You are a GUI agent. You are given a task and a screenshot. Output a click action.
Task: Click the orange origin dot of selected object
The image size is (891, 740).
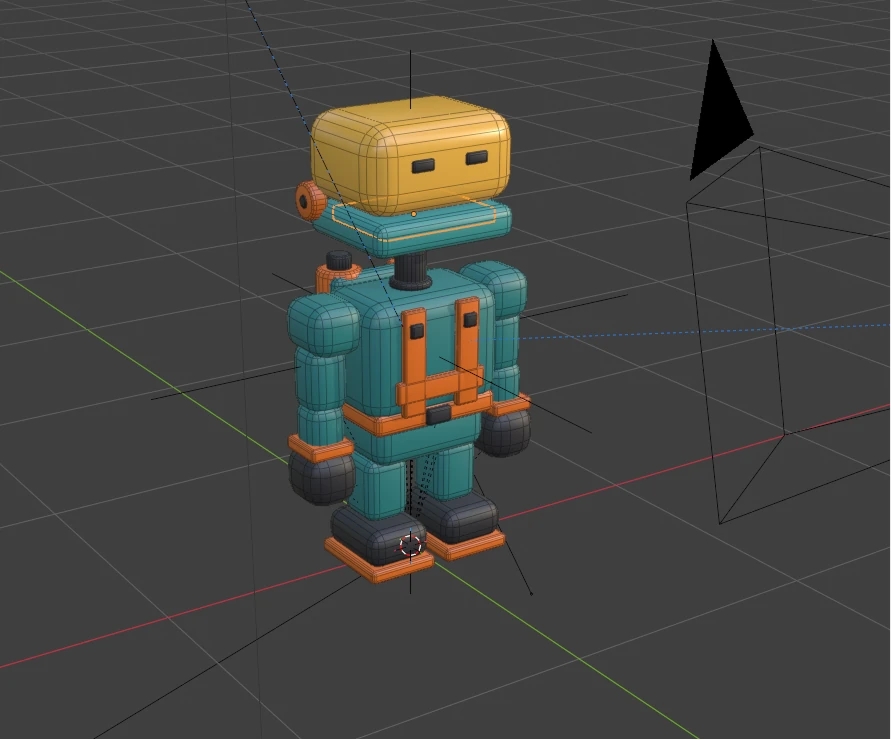(x=414, y=214)
